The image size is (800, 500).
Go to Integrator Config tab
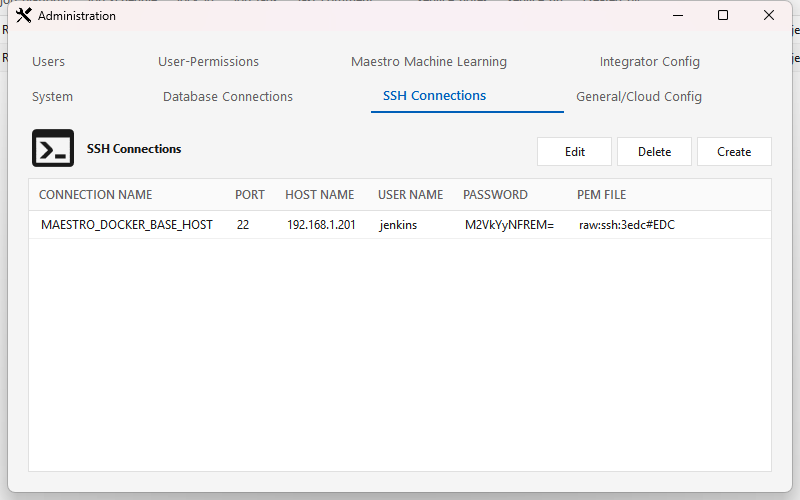(x=649, y=62)
